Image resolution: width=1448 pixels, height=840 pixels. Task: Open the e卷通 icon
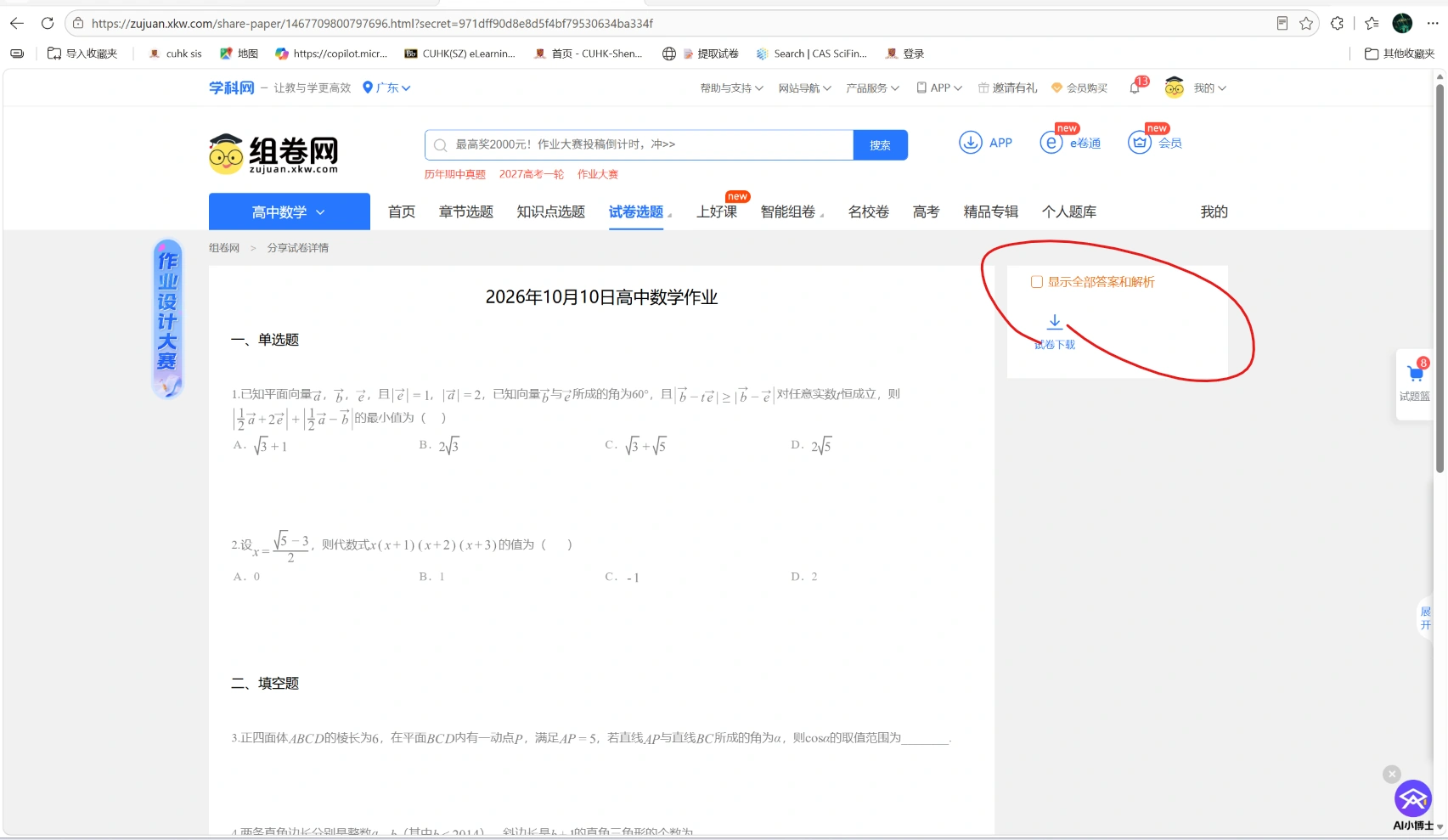pyautogui.click(x=1051, y=143)
